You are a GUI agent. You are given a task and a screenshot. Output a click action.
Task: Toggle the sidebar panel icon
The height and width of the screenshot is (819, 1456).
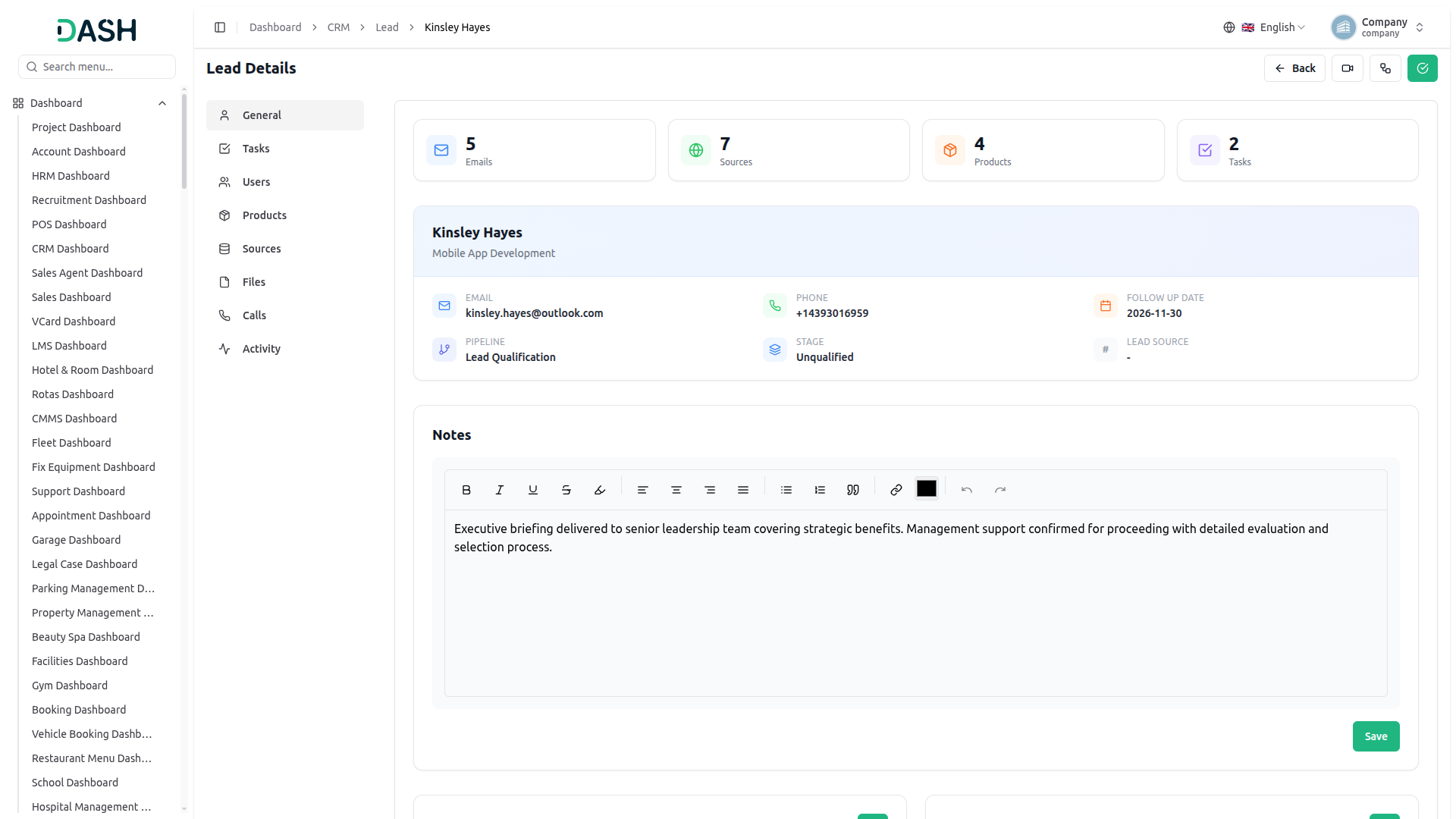[220, 27]
